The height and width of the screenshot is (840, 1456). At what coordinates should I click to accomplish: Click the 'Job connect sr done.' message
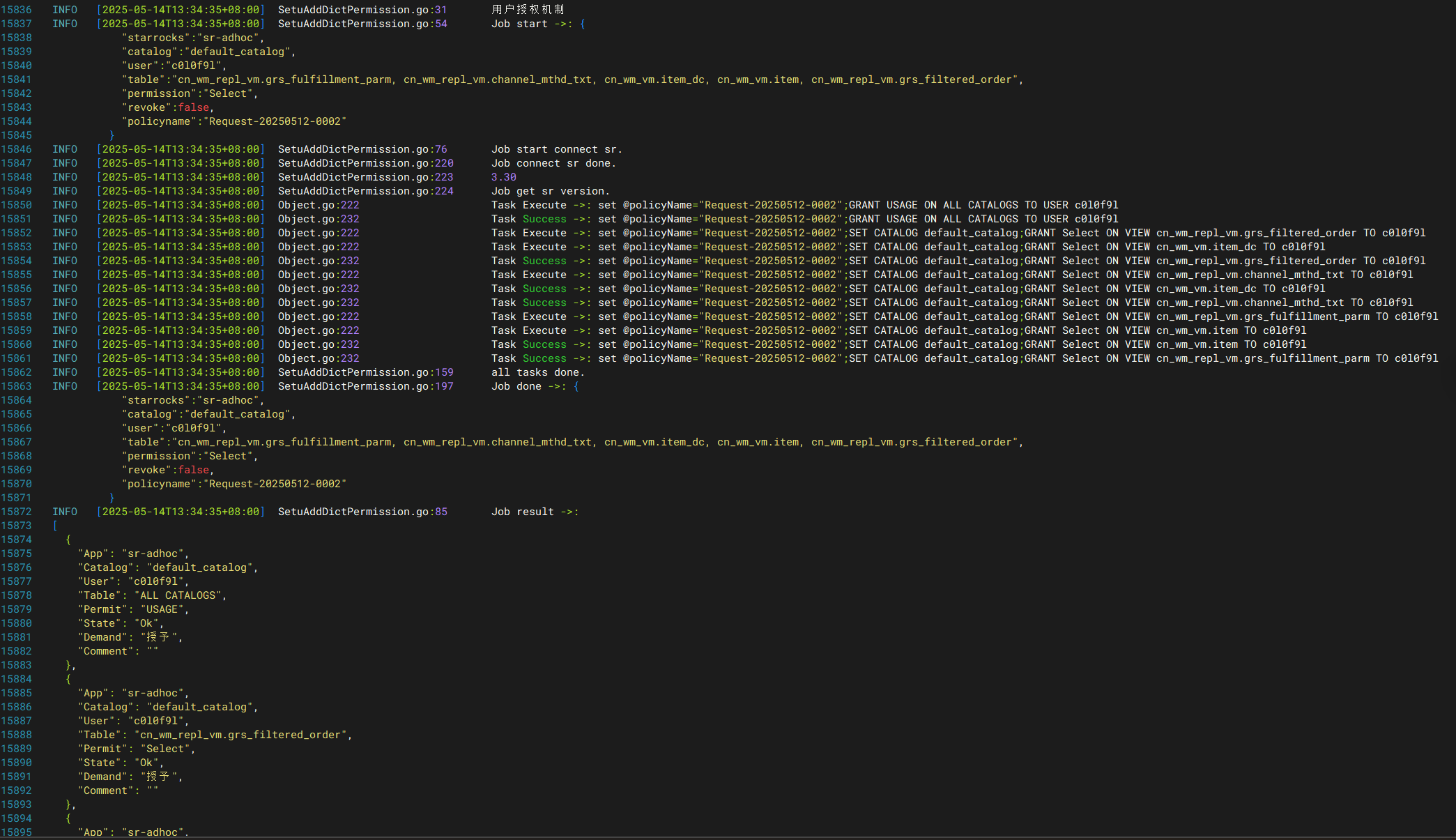coord(553,163)
